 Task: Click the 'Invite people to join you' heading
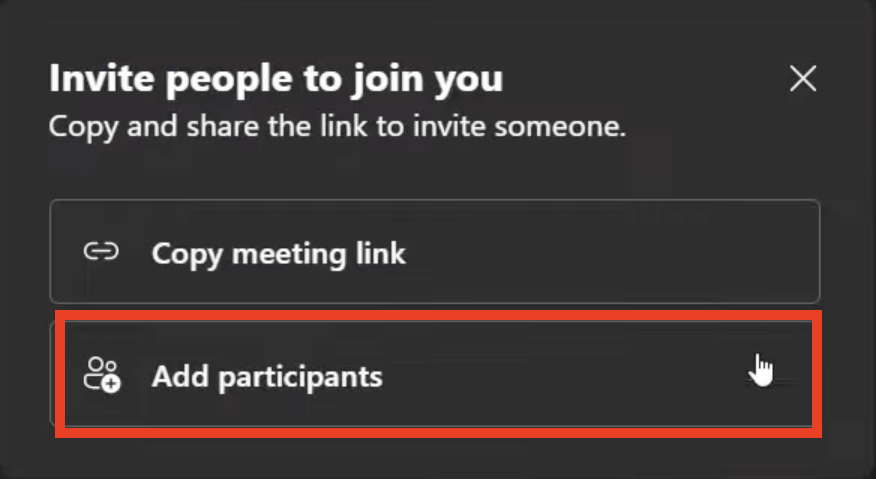276,79
